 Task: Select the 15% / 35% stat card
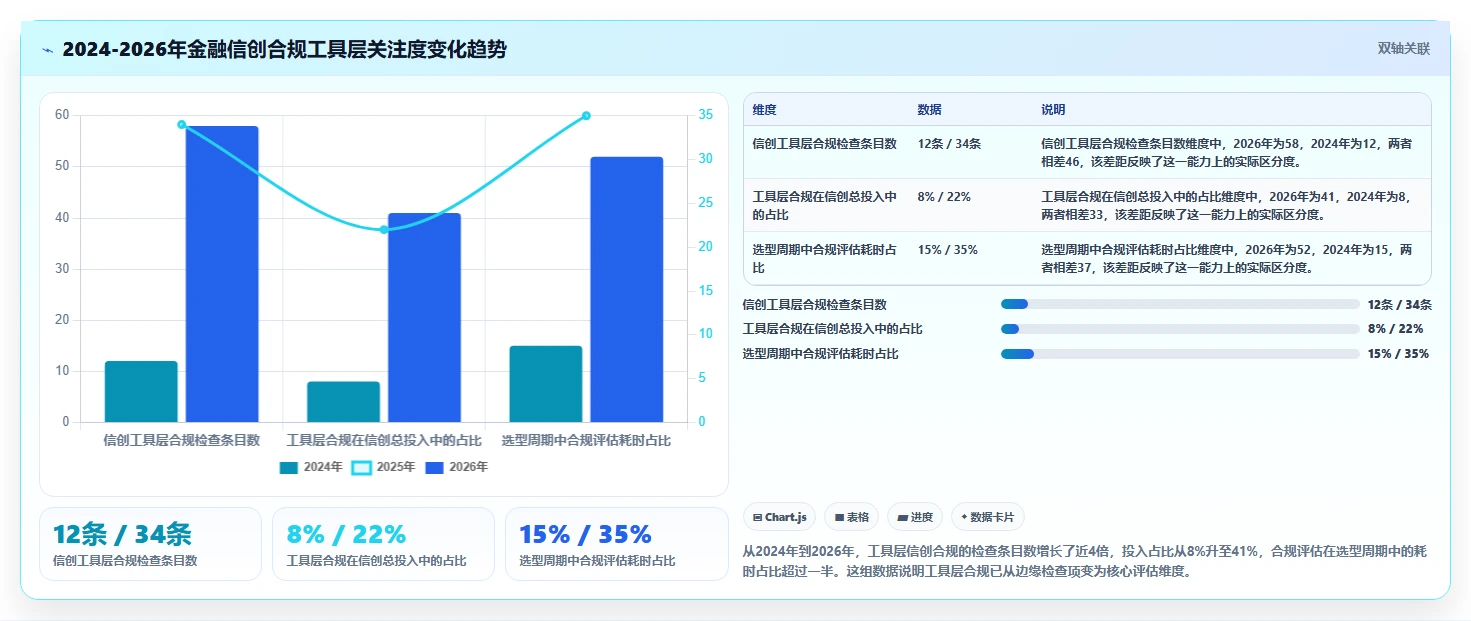click(x=616, y=544)
